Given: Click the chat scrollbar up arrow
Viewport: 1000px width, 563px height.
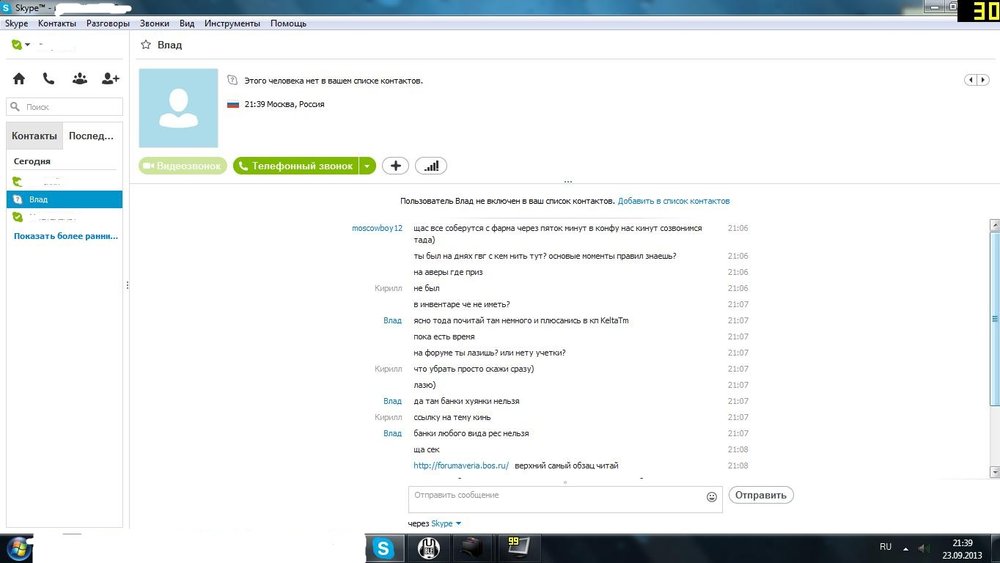Looking at the screenshot, I should (x=994, y=226).
